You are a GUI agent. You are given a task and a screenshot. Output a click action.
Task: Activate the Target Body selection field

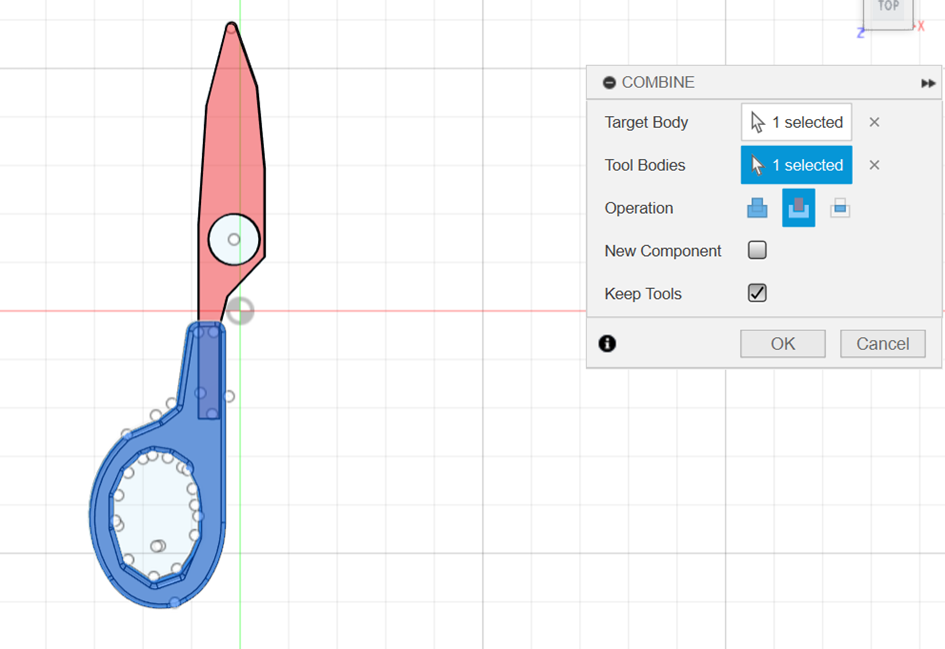[x=796, y=122]
